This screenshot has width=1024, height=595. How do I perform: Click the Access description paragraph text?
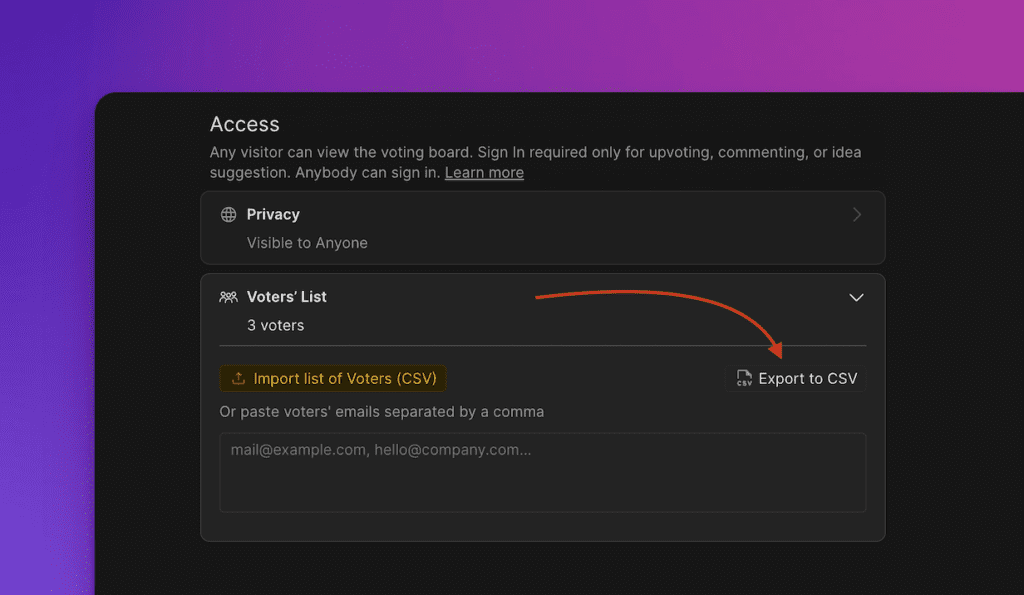(535, 153)
